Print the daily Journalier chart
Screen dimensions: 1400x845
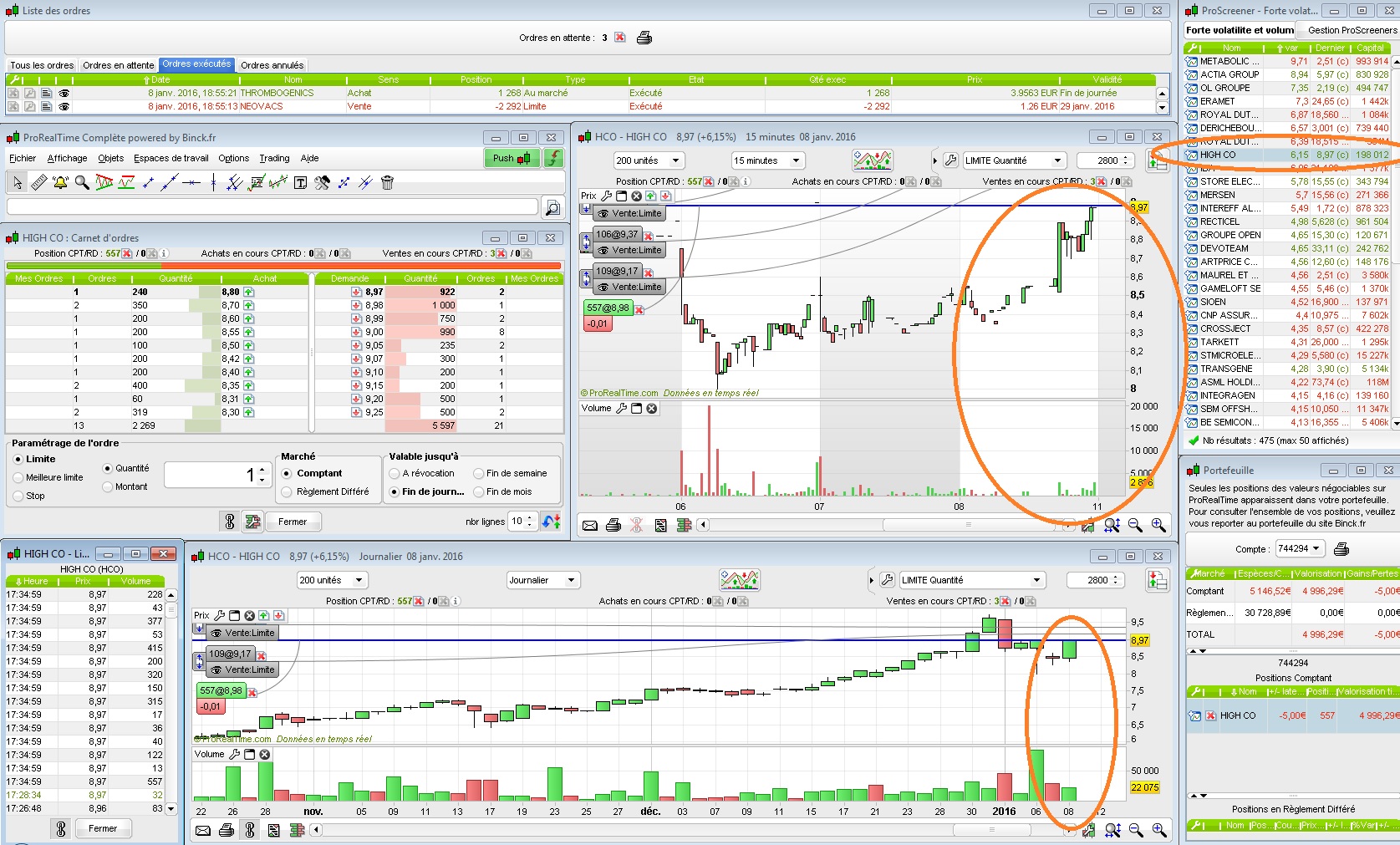(226, 830)
